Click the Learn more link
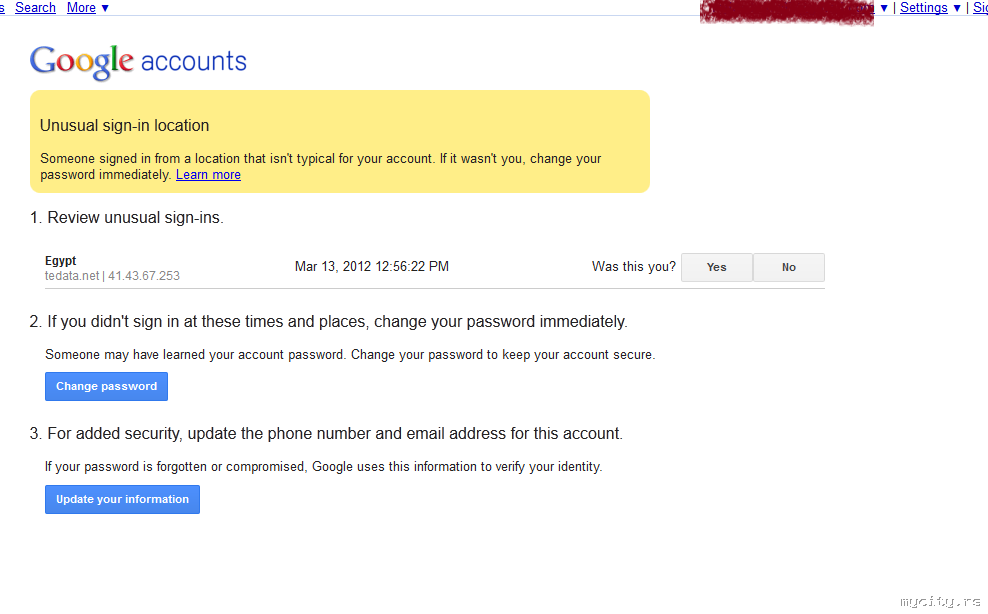 coord(208,175)
